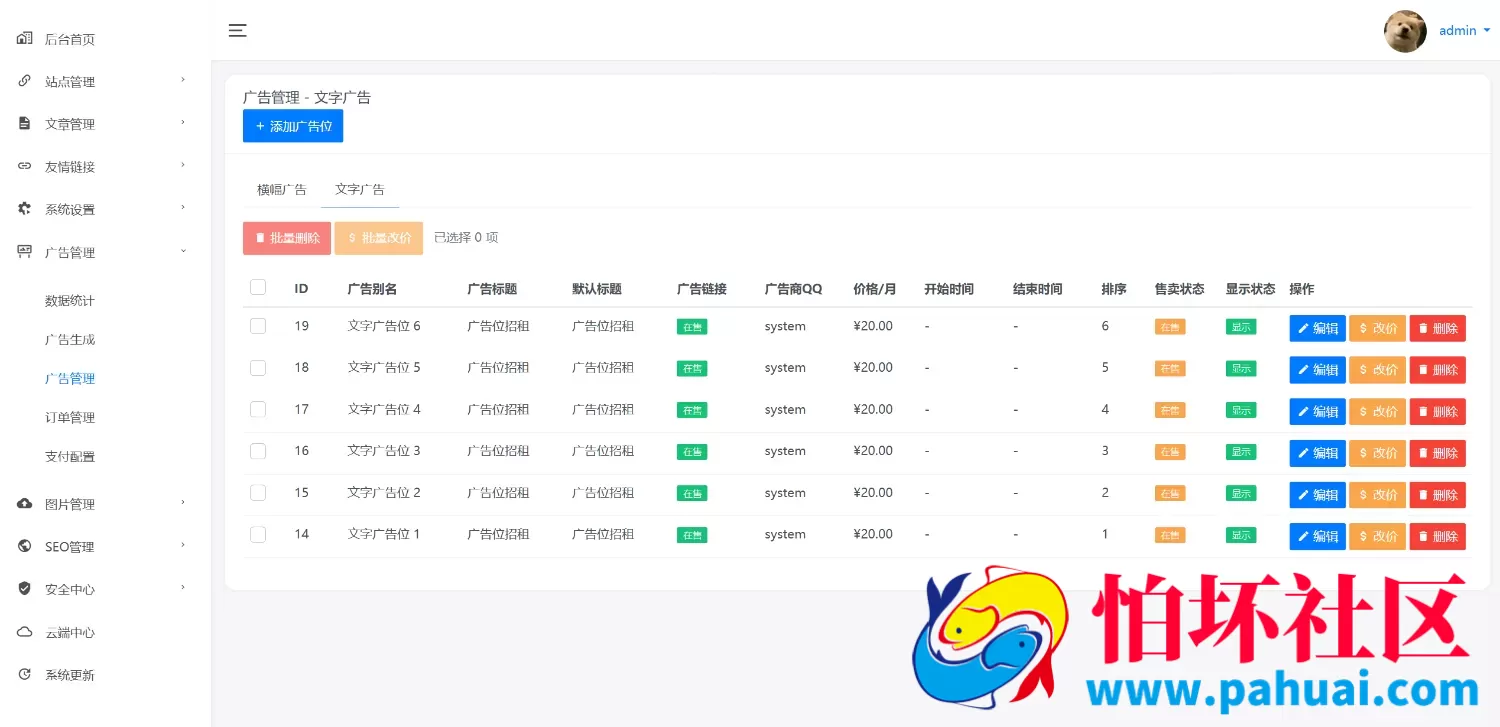
Task: Select the table header select-all checkbox
Action: (258, 287)
